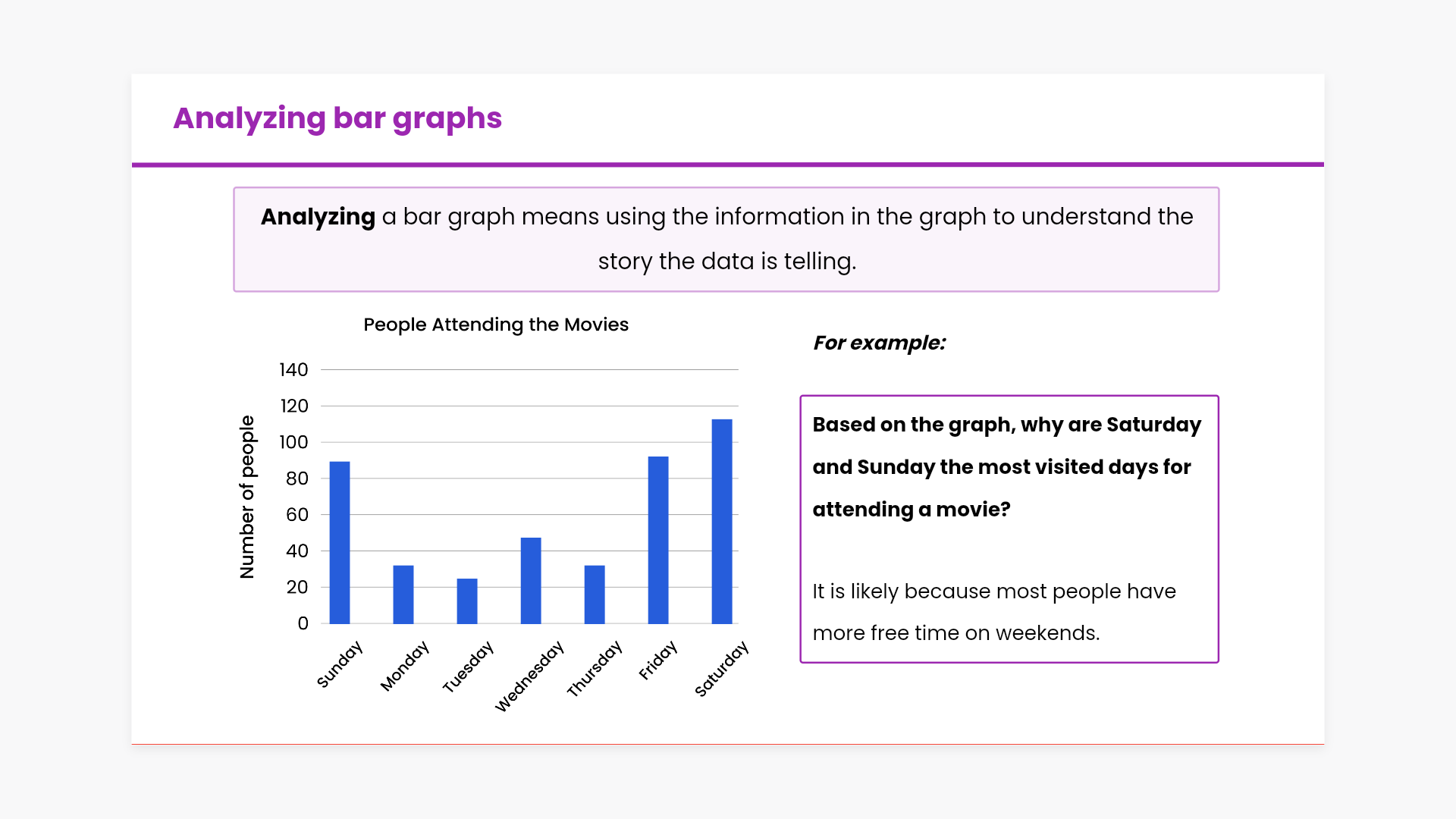Viewport: 1456px width, 819px height.
Task: Click the 'Number of people' axis label
Action: tap(247, 497)
